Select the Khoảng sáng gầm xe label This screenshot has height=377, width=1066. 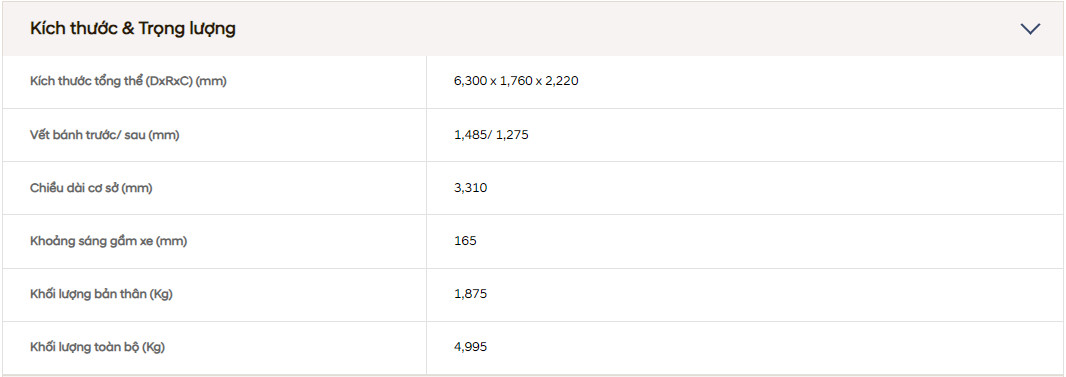108,241
